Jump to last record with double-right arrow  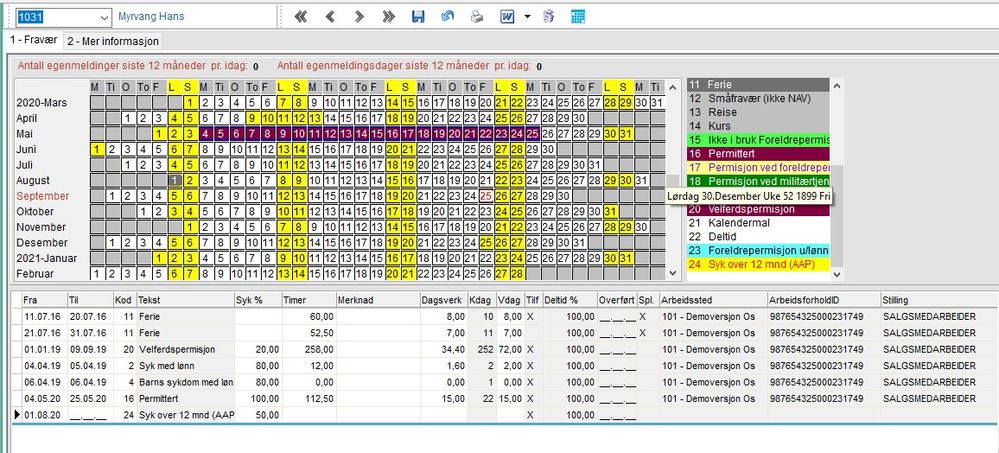[x=389, y=17]
